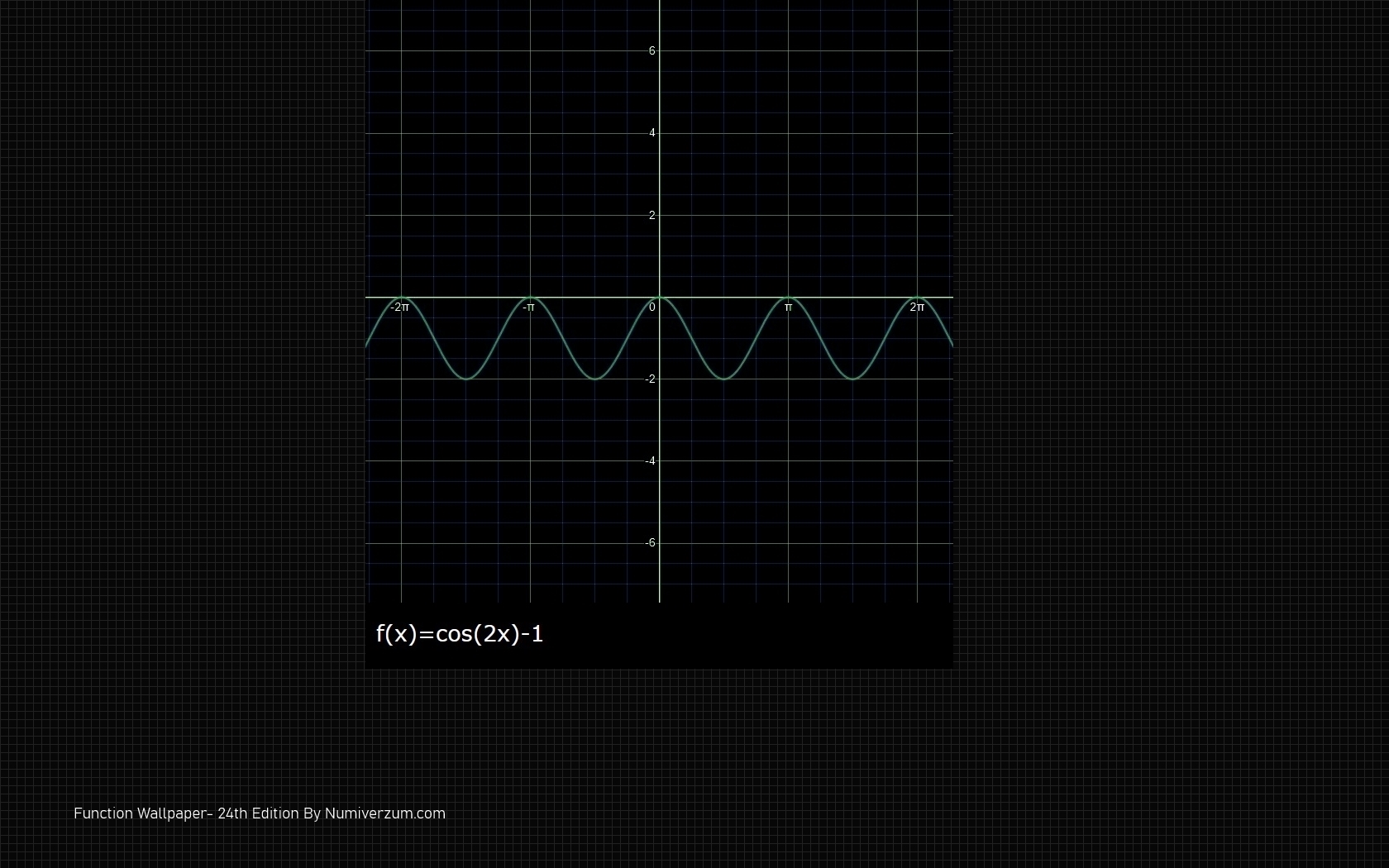This screenshot has height=868, width=1389.
Task: Select the -π label on the x-axis
Action: (x=528, y=308)
